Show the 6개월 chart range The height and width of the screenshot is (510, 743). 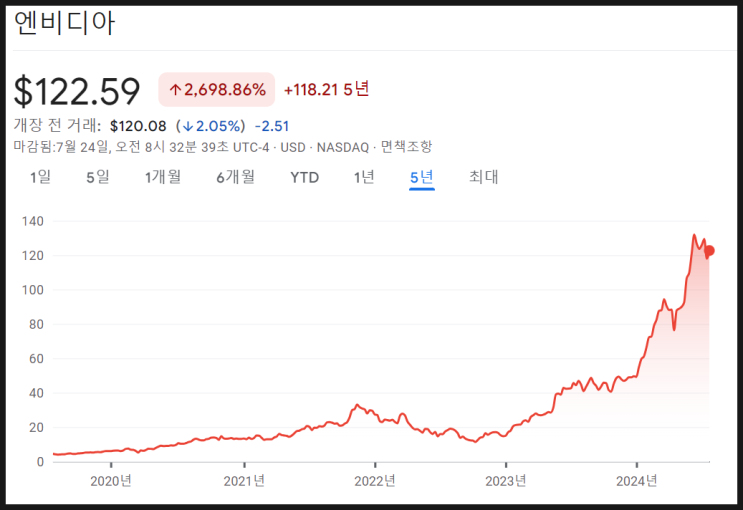click(236, 177)
